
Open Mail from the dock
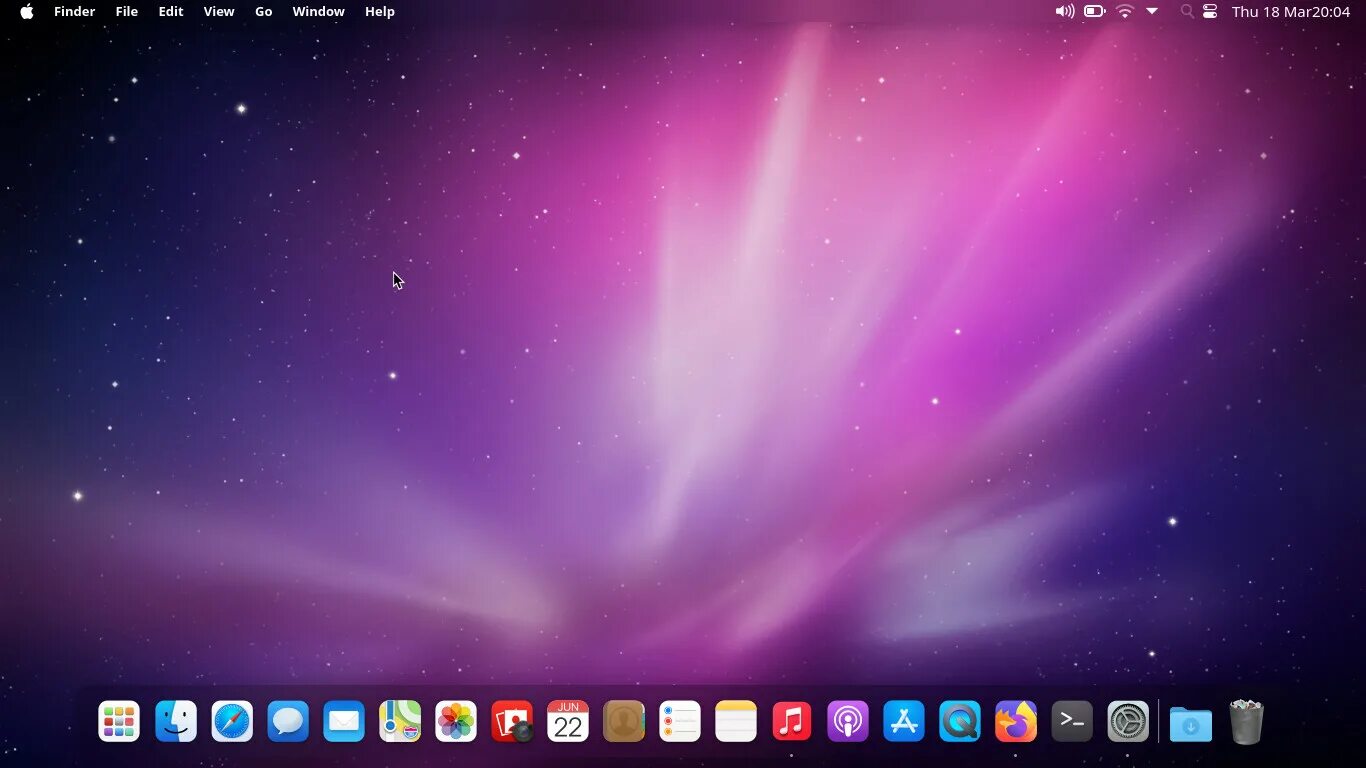[x=344, y=721]
